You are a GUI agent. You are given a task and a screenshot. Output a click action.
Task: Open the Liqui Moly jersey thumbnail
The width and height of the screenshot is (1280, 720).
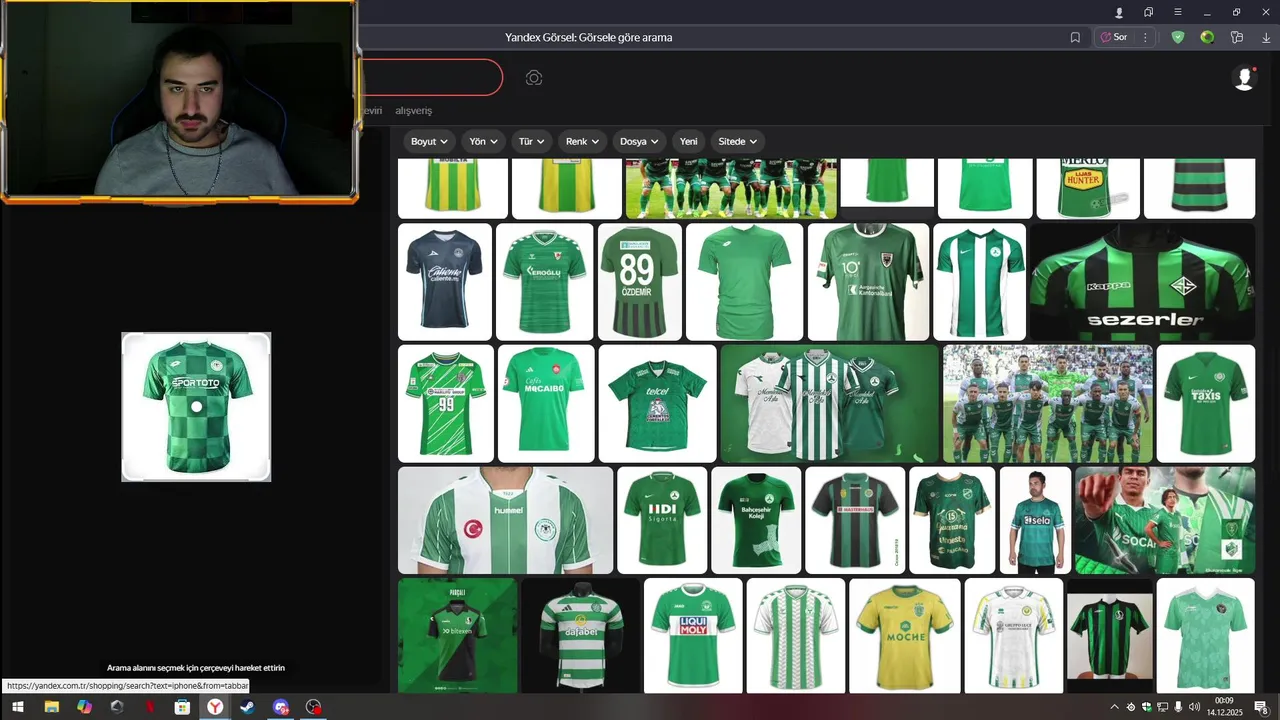point(693,636)
